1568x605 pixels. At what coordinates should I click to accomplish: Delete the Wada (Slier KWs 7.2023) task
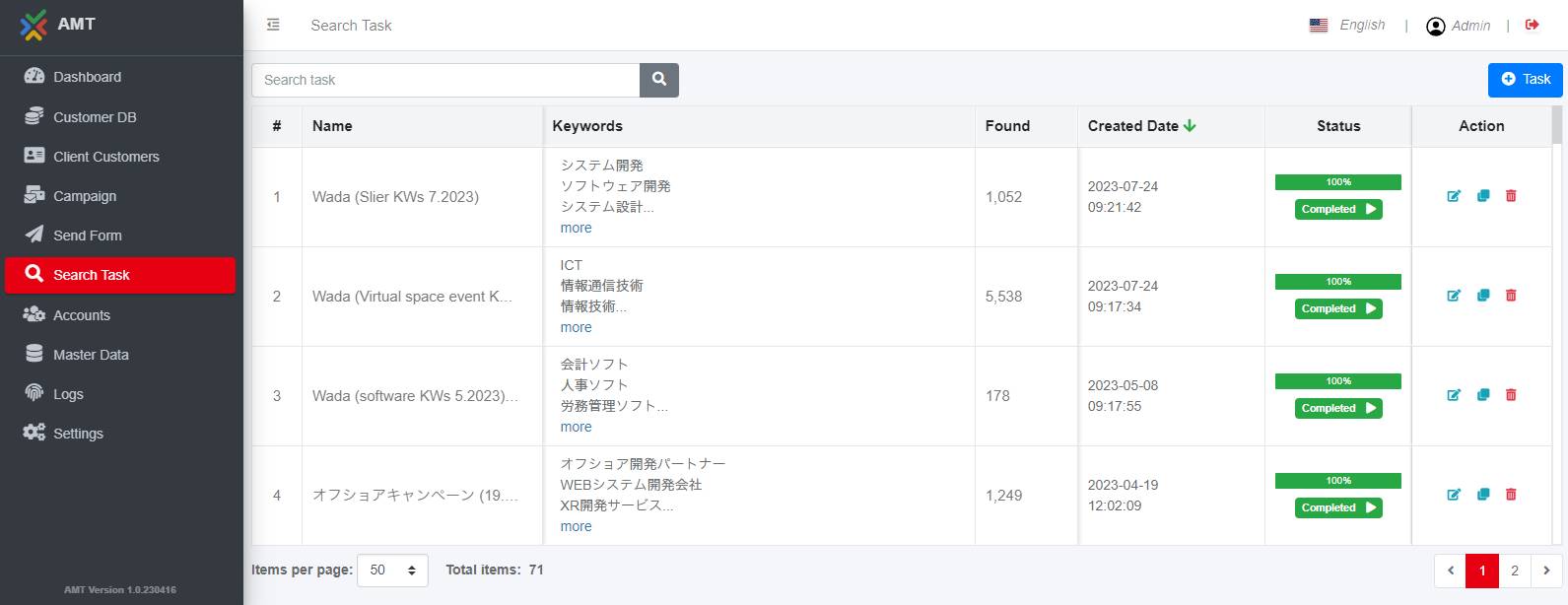(1511, 196)
